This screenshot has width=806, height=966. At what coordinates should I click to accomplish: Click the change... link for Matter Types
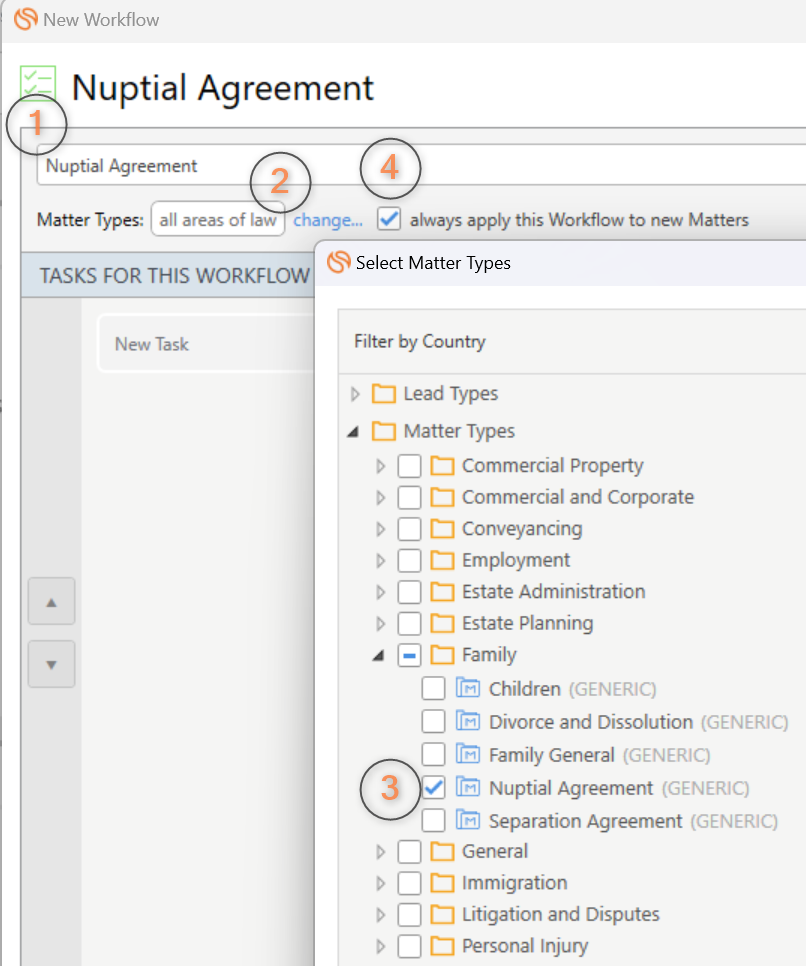[x=328, y=220]
